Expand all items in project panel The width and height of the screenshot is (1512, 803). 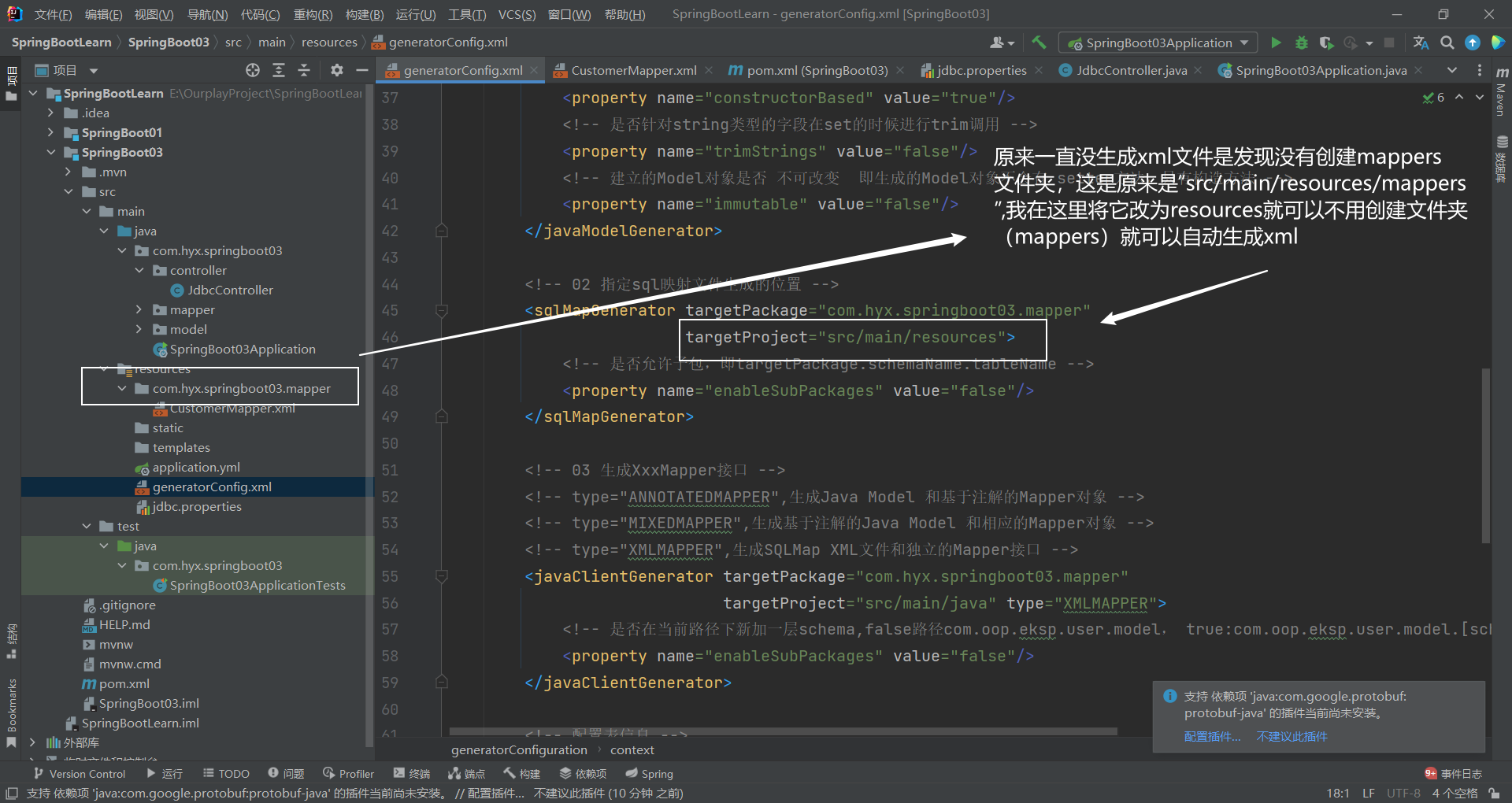pyautogui.click(x=278, y=70)
